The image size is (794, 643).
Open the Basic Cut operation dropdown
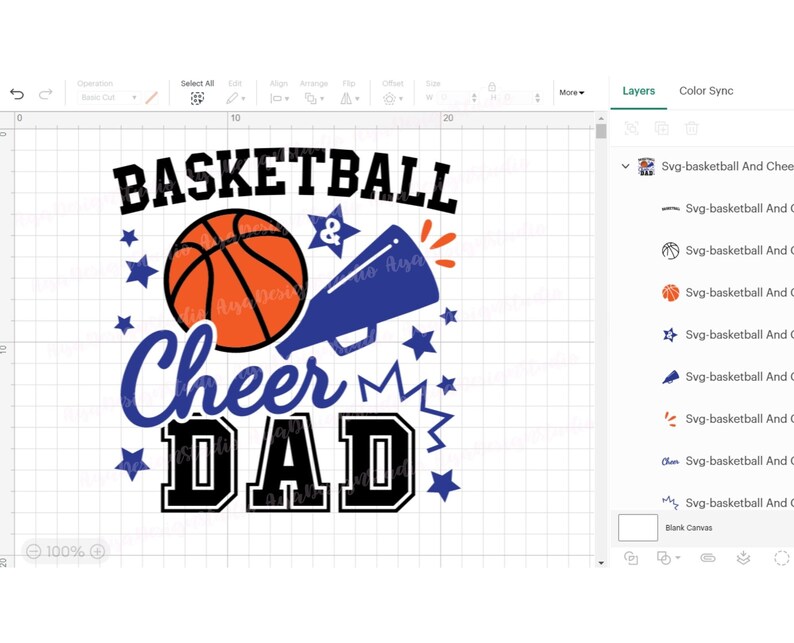coord(109,97)
